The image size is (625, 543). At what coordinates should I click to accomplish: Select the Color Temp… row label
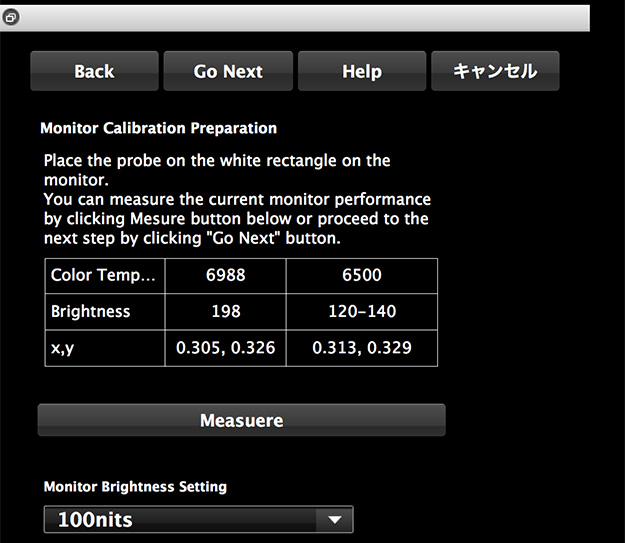(104, 275)
